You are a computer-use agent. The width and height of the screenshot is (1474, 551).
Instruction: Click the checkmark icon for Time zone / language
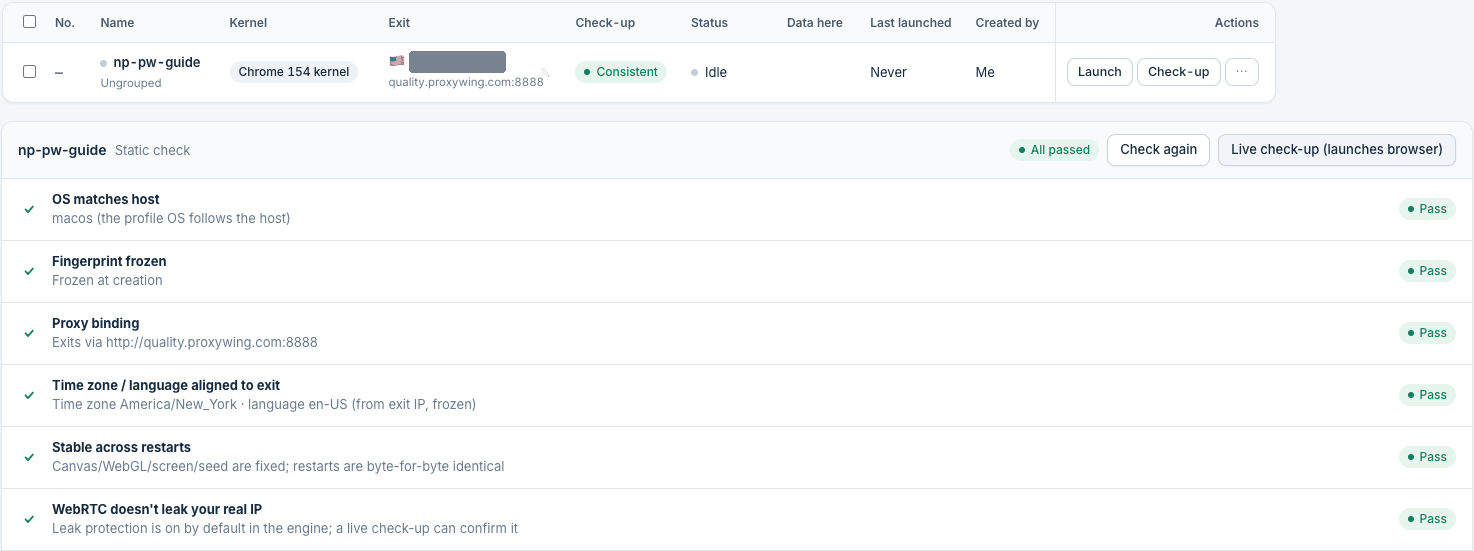pyautogui.click(x=29, y=395)
